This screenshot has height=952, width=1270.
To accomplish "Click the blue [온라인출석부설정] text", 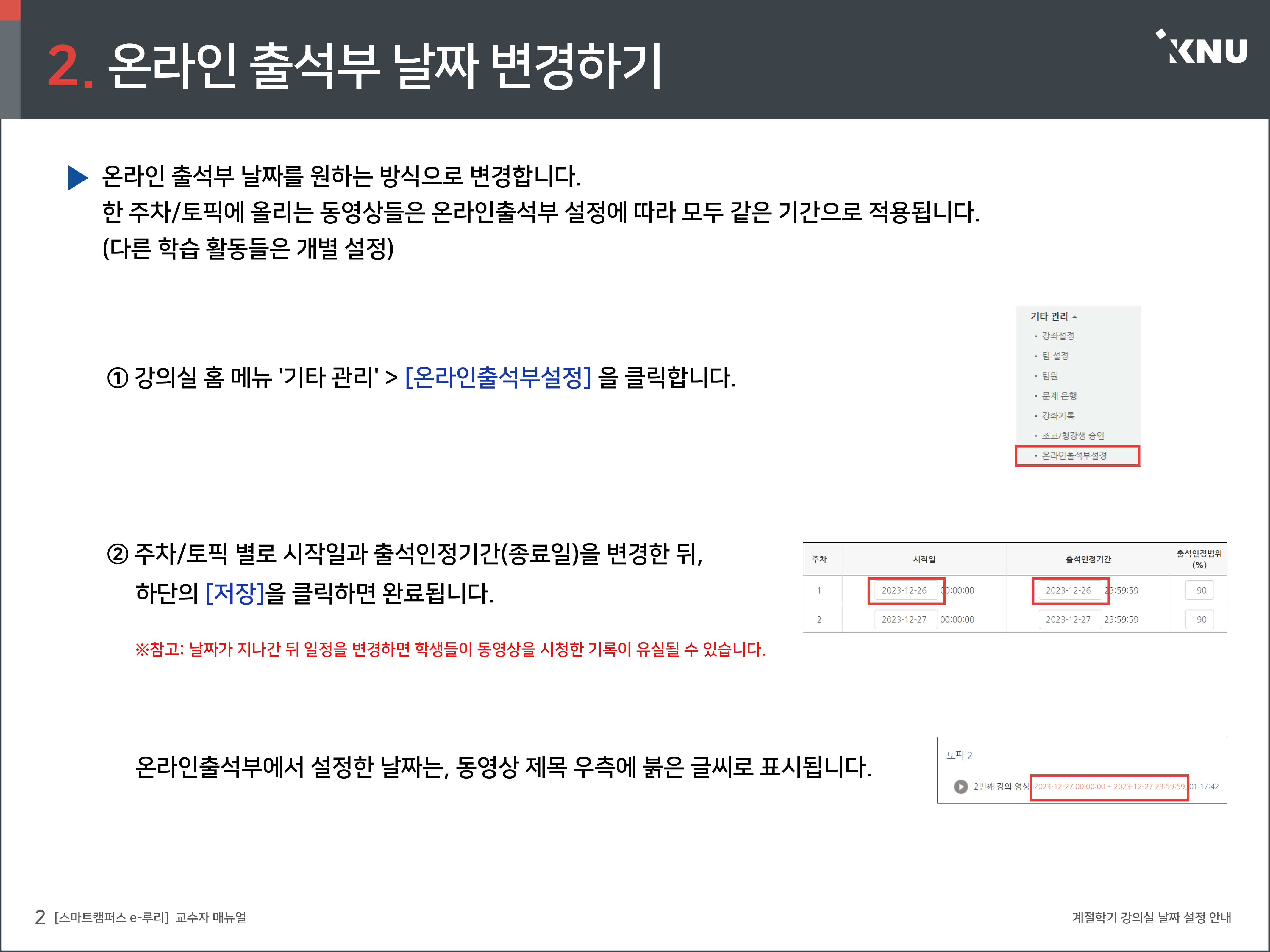I will [498, 378].
